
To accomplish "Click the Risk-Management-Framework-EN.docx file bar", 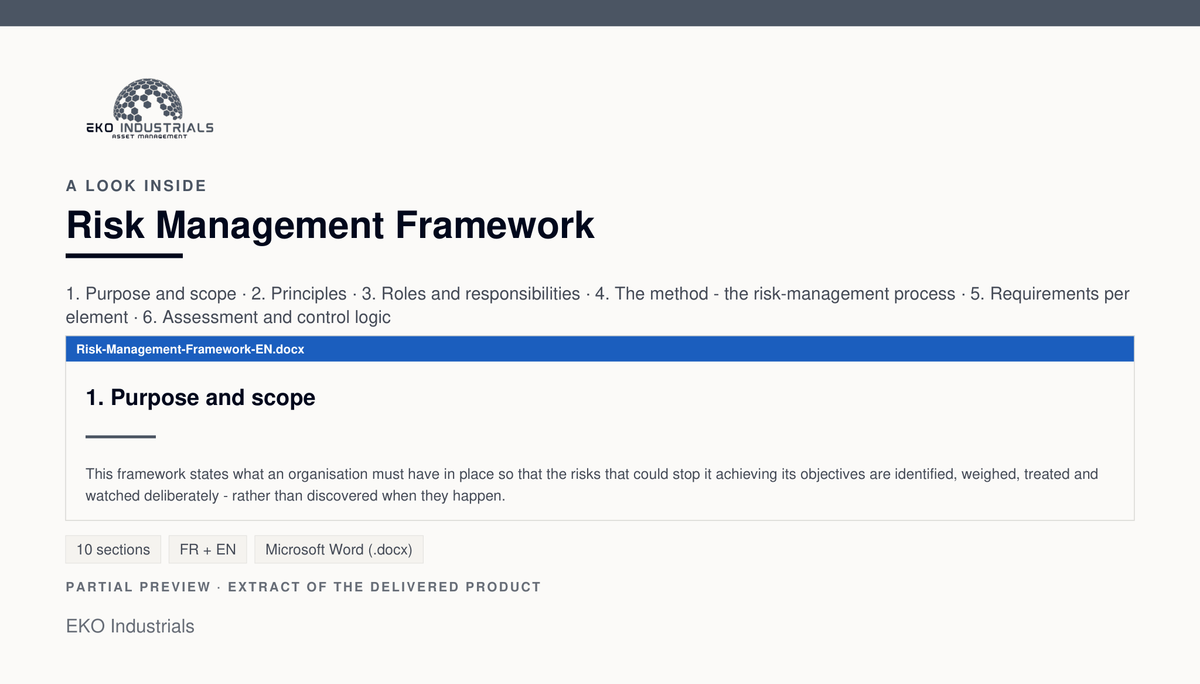I will click(600, 349).
